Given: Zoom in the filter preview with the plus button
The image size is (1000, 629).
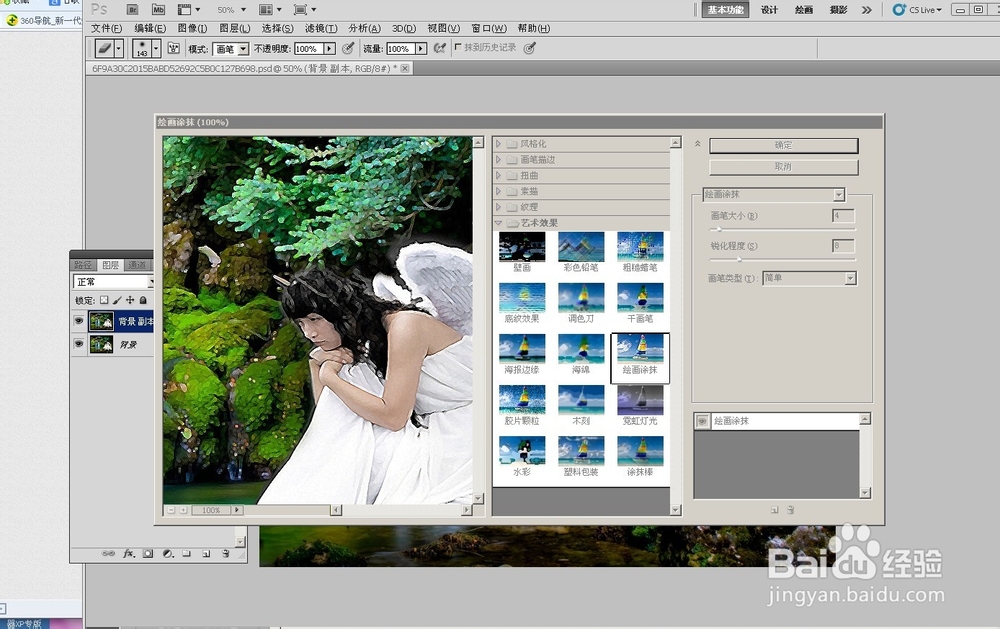Looking at the screenshot, I should pos(183,510).
